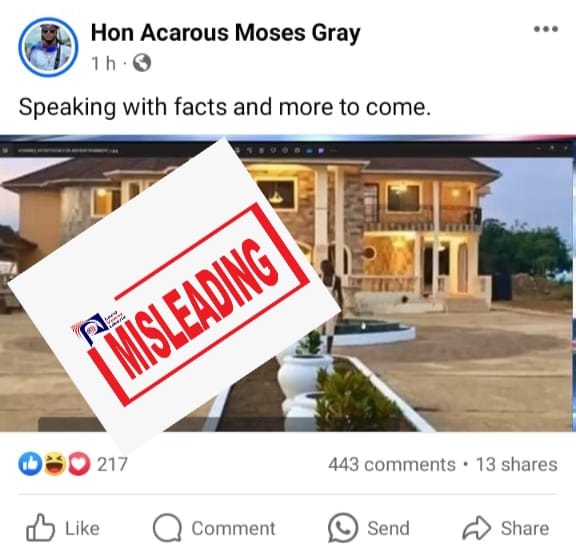Image resolution: width=576 pixels, height=560 pixels.
Task: Click the Hon Acarous Moses Gray name link
Action: pos(225,33)
